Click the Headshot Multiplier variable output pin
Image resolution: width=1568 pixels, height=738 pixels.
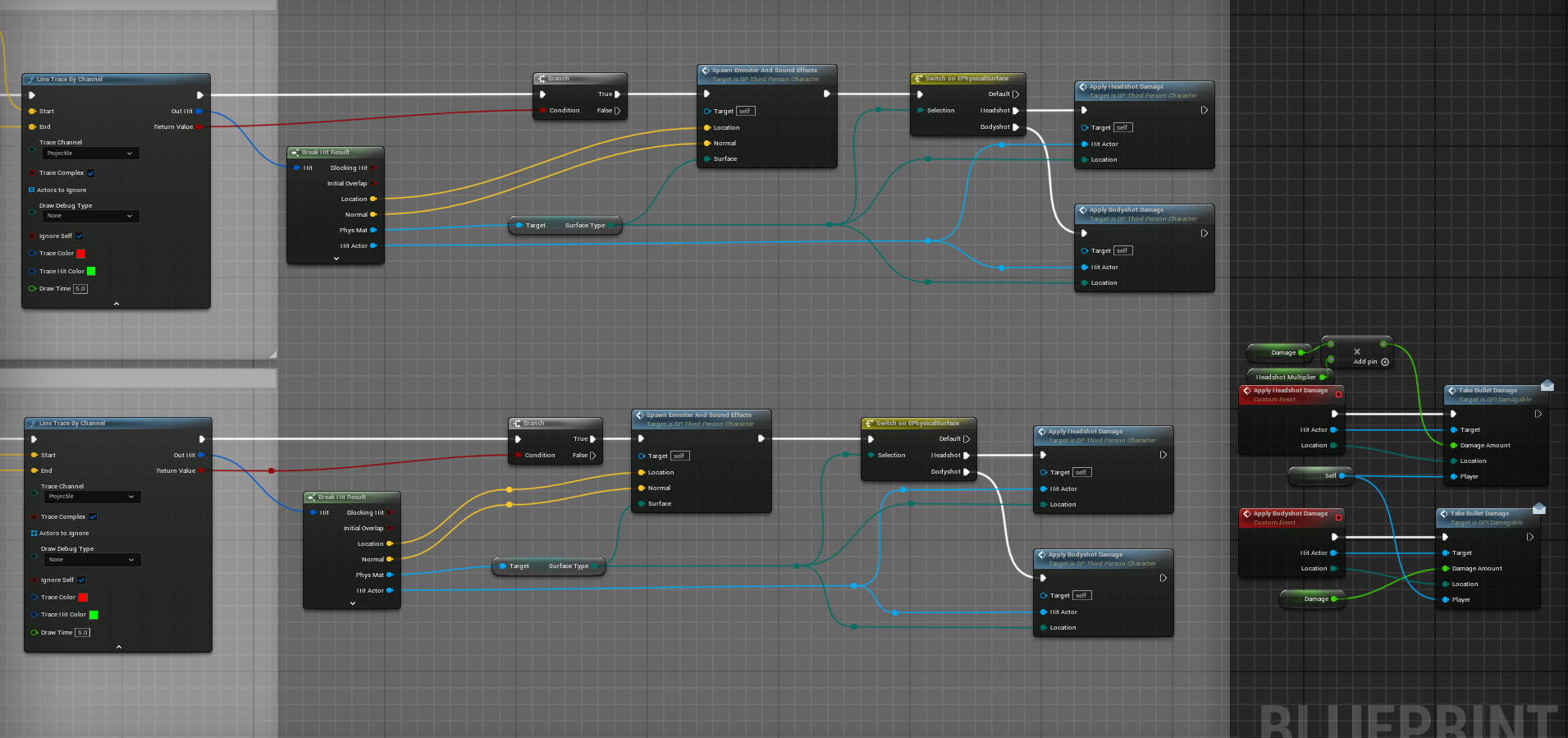[1323, 377]
